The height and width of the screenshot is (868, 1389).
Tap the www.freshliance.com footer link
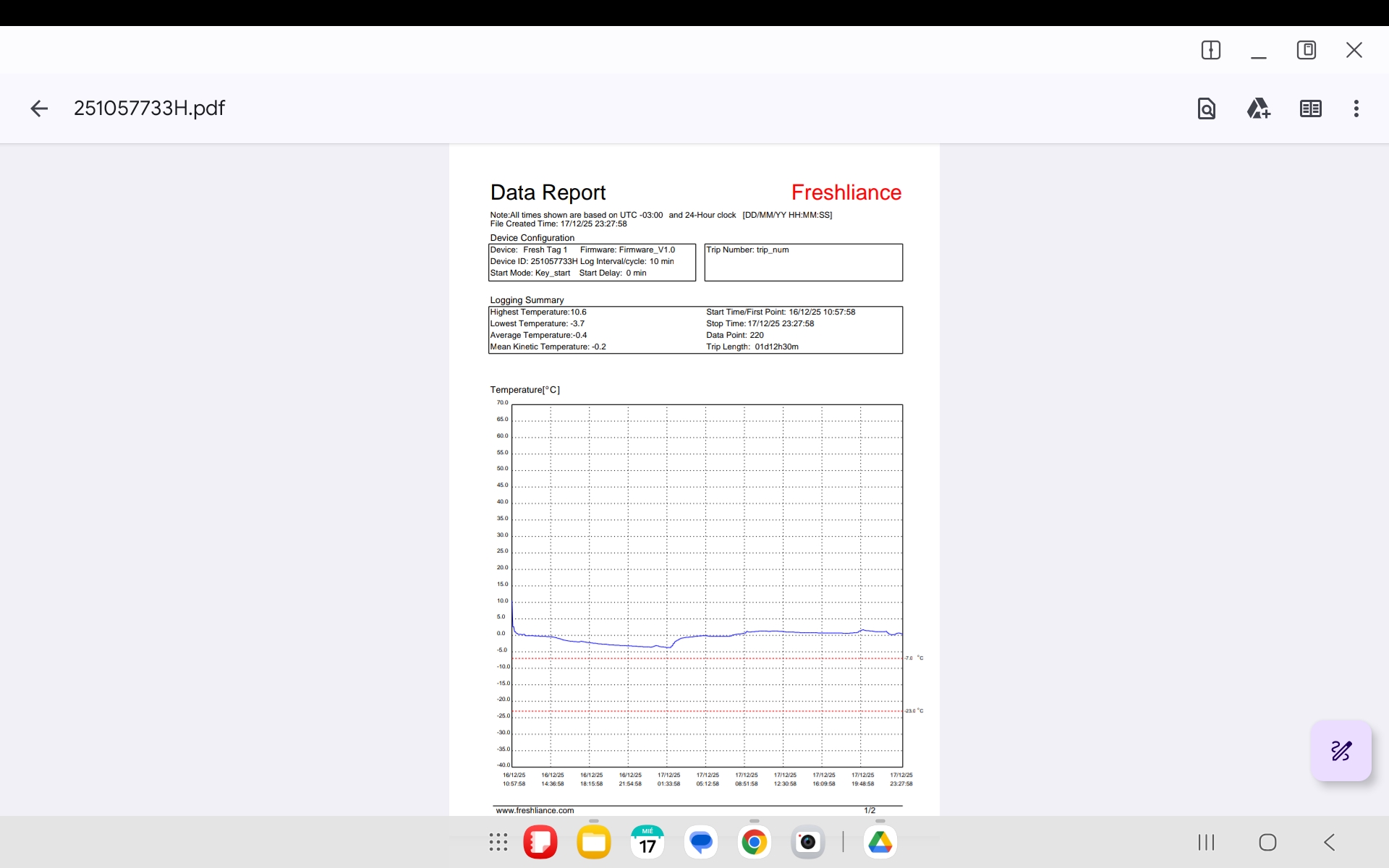535,810
